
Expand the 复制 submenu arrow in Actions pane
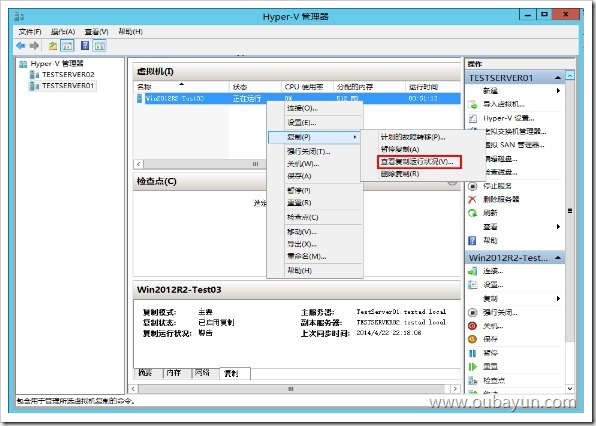pyautogui.click(x=558, y=299)
